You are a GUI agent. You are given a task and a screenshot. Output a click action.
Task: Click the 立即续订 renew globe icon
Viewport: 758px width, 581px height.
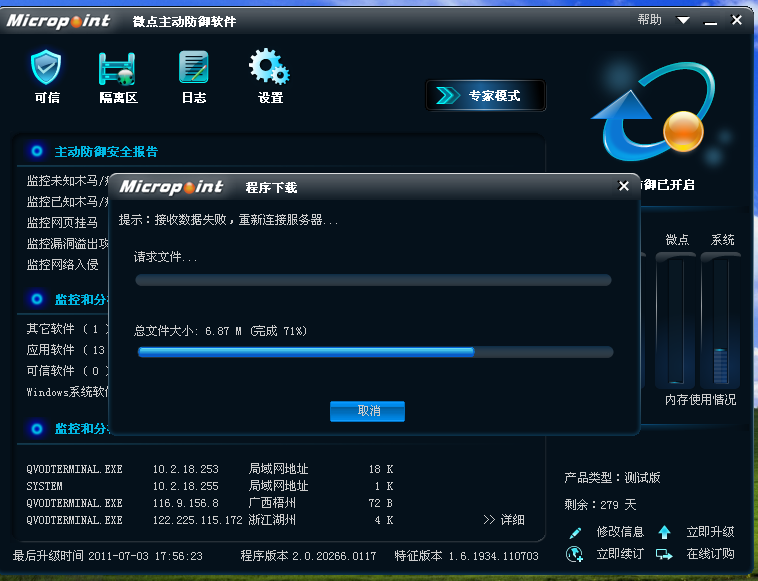[574, 554]
